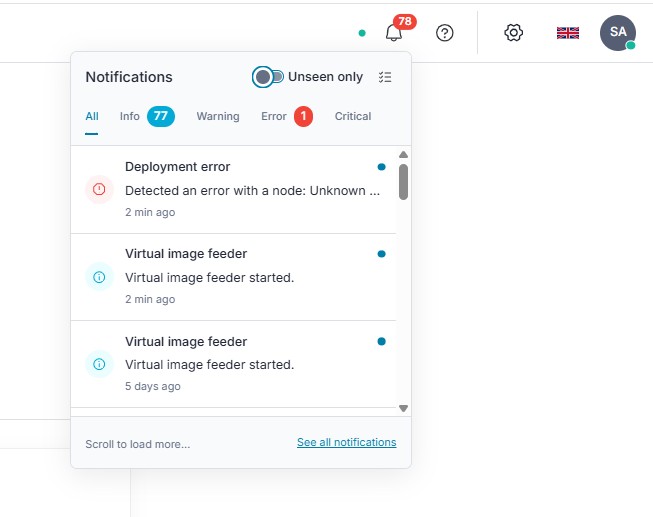Click the red Deployment error icon

pos(99,189)
